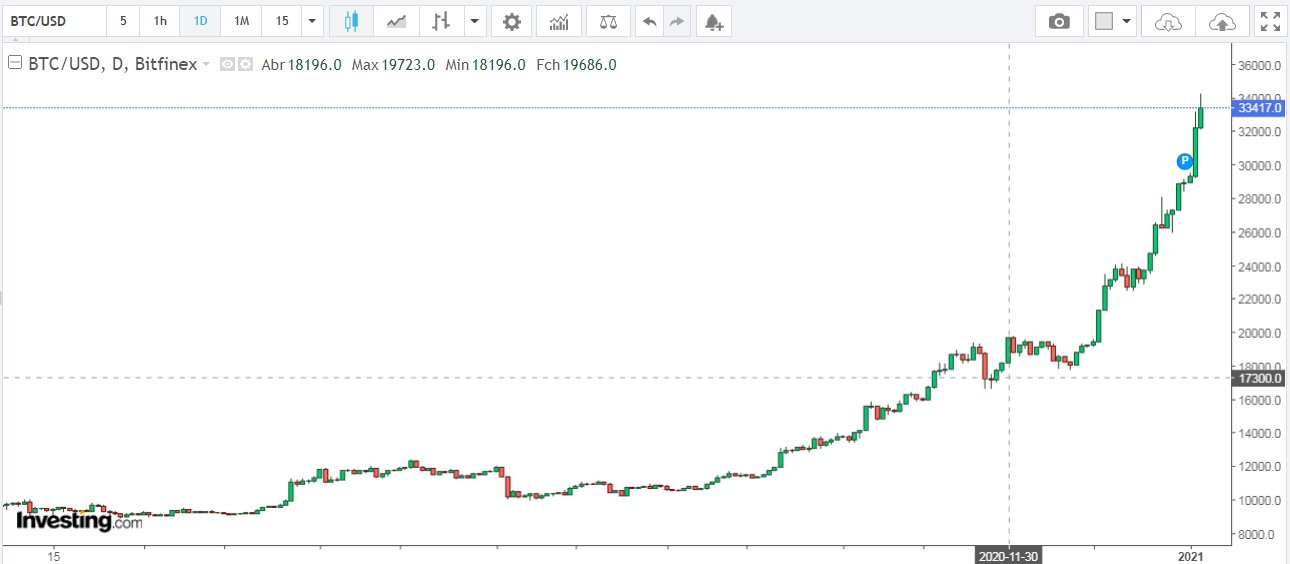This screenshot has height=564, width=1290.
Task: Save chart layout to cloud
Action: [x=1222, y=21]
